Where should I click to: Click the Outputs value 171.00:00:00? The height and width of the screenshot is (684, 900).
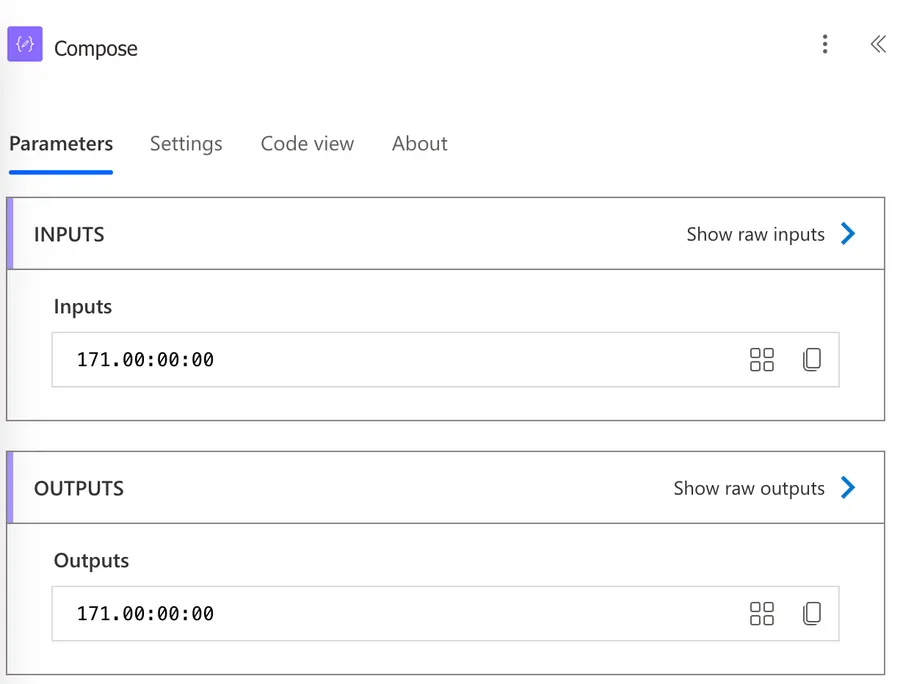point(145,614)
